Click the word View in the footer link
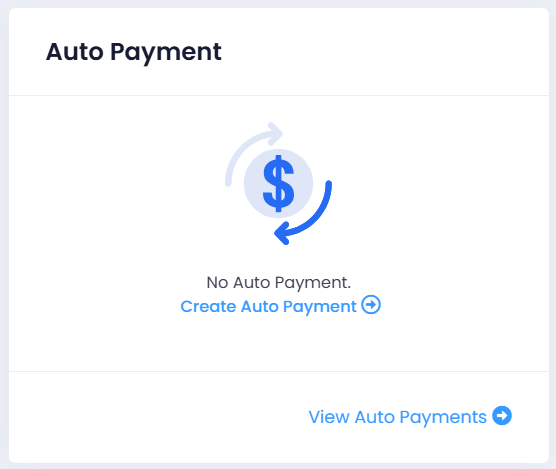The width and height of the screenshot is (556, 469). coord(329,417)
